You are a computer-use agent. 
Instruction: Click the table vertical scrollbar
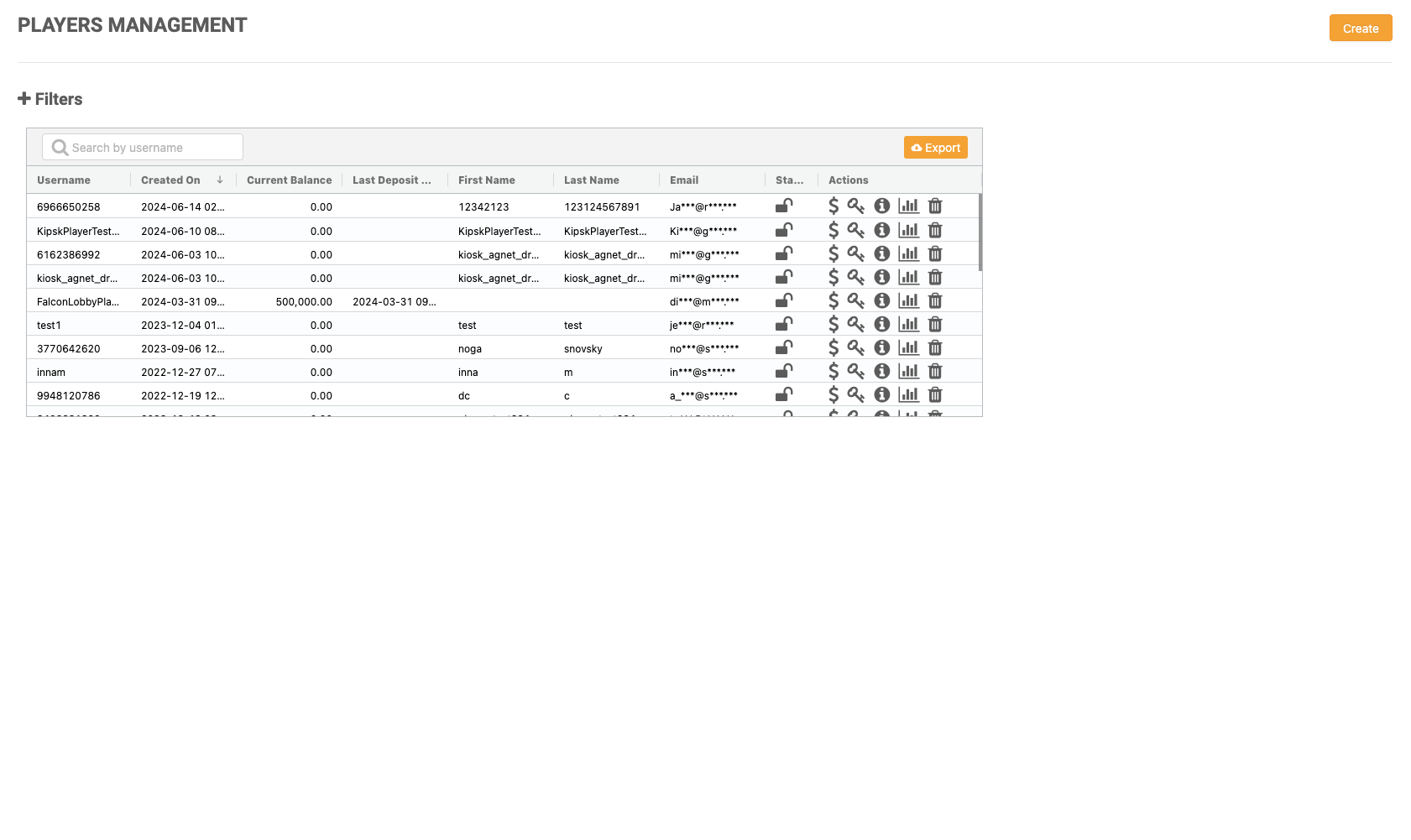[x=980, y=233]
